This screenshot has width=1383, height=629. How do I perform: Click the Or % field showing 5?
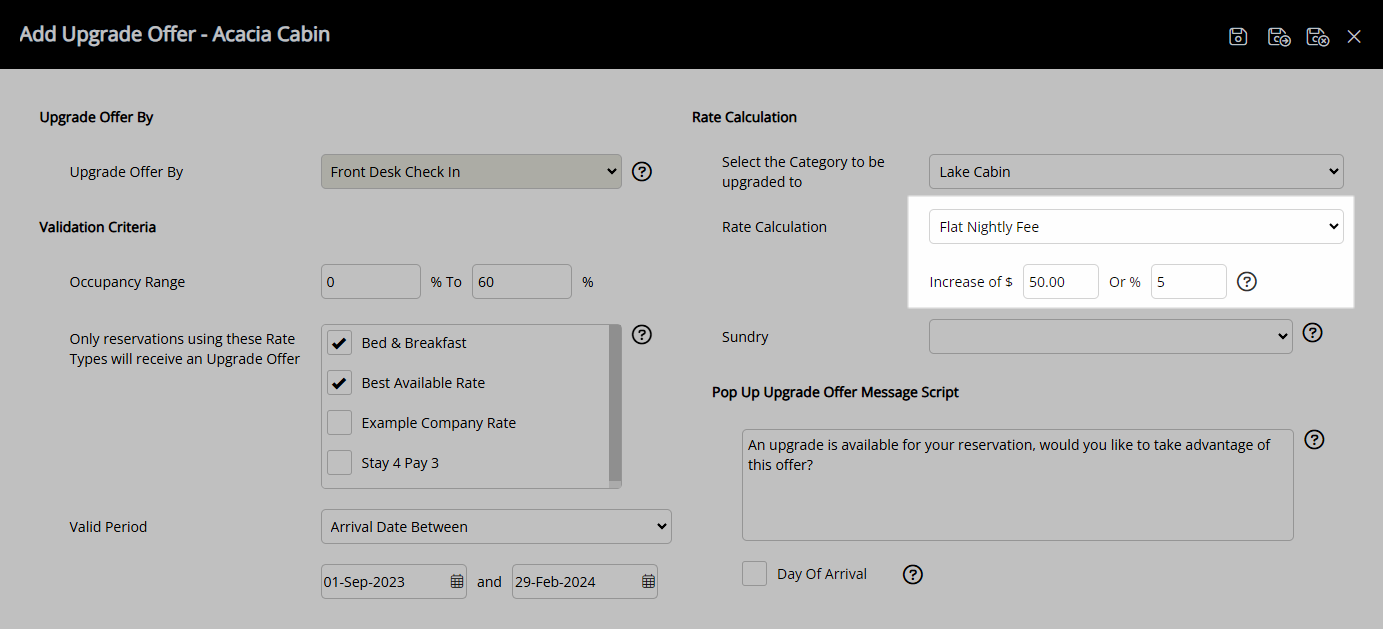tap(1189, 281)
